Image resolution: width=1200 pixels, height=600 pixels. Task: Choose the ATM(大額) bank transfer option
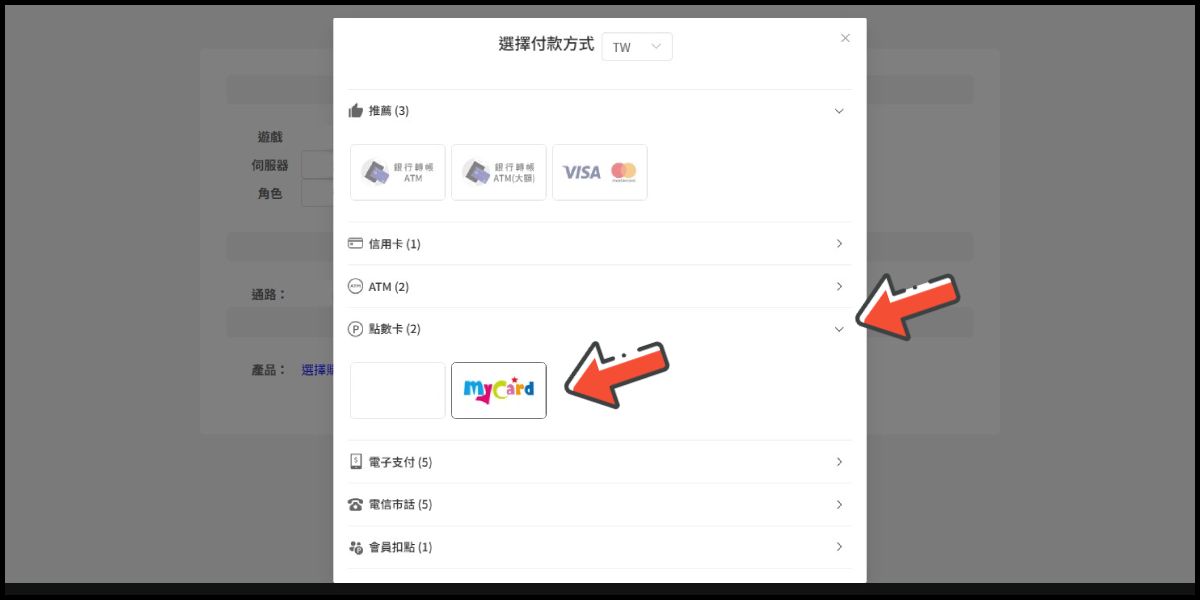coord(498,172)
